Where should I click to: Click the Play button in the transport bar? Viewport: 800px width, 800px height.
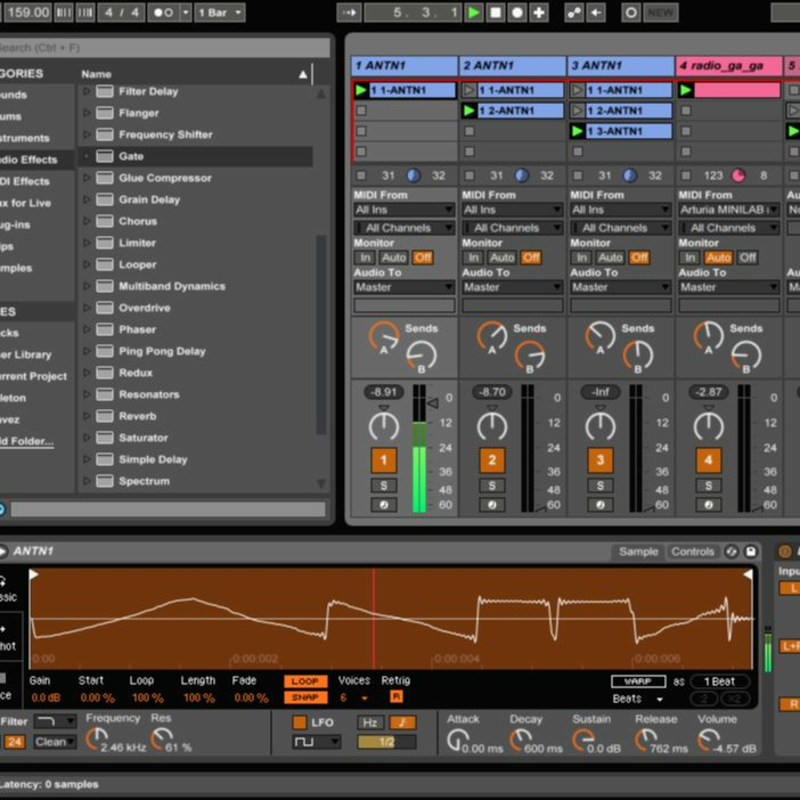(475, 13)
